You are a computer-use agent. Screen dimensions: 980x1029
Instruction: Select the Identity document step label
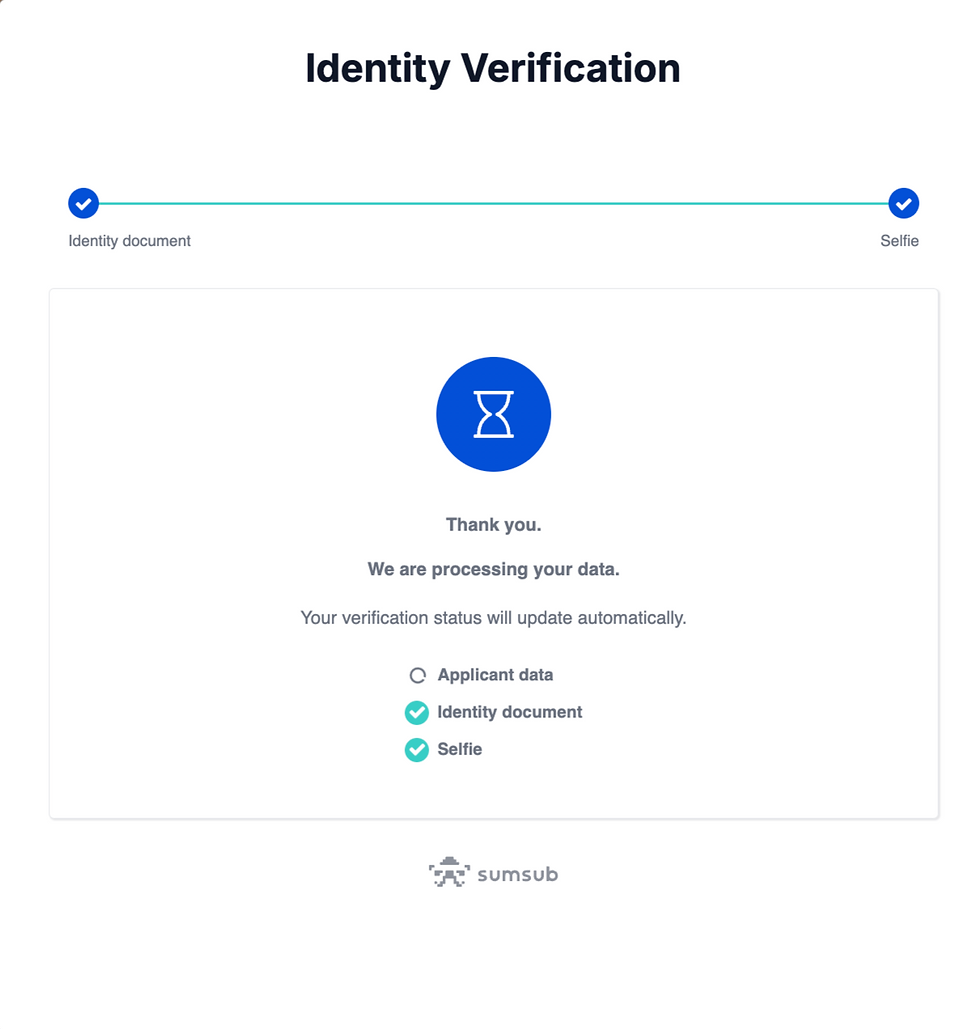pos(129,241)
